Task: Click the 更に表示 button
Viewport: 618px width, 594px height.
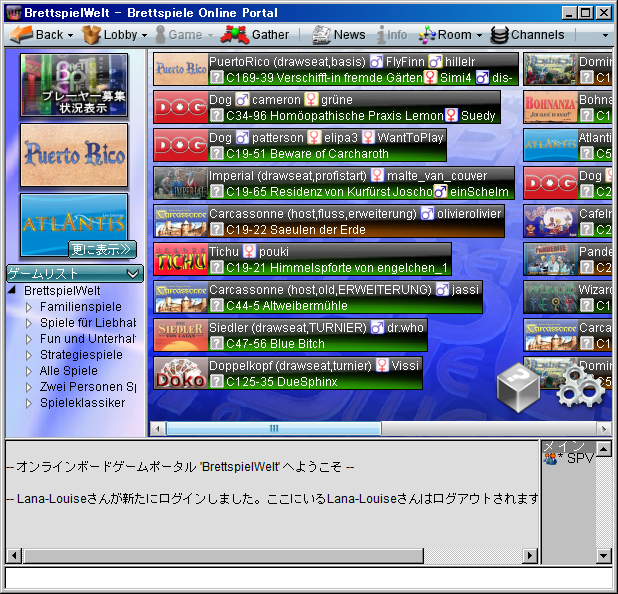Action: [x=102, y=250]
